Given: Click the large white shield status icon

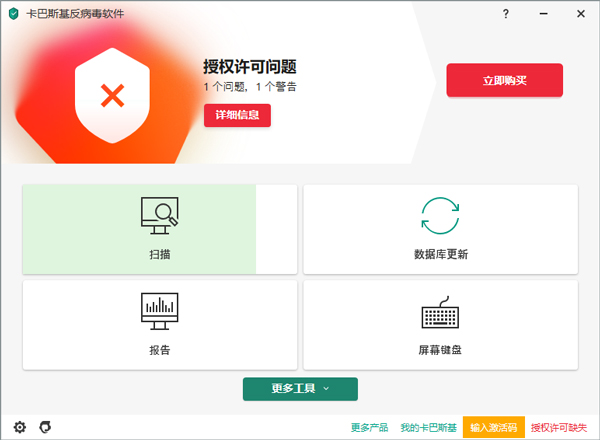Looking at the screenshot, I should (x=112, y=96).
